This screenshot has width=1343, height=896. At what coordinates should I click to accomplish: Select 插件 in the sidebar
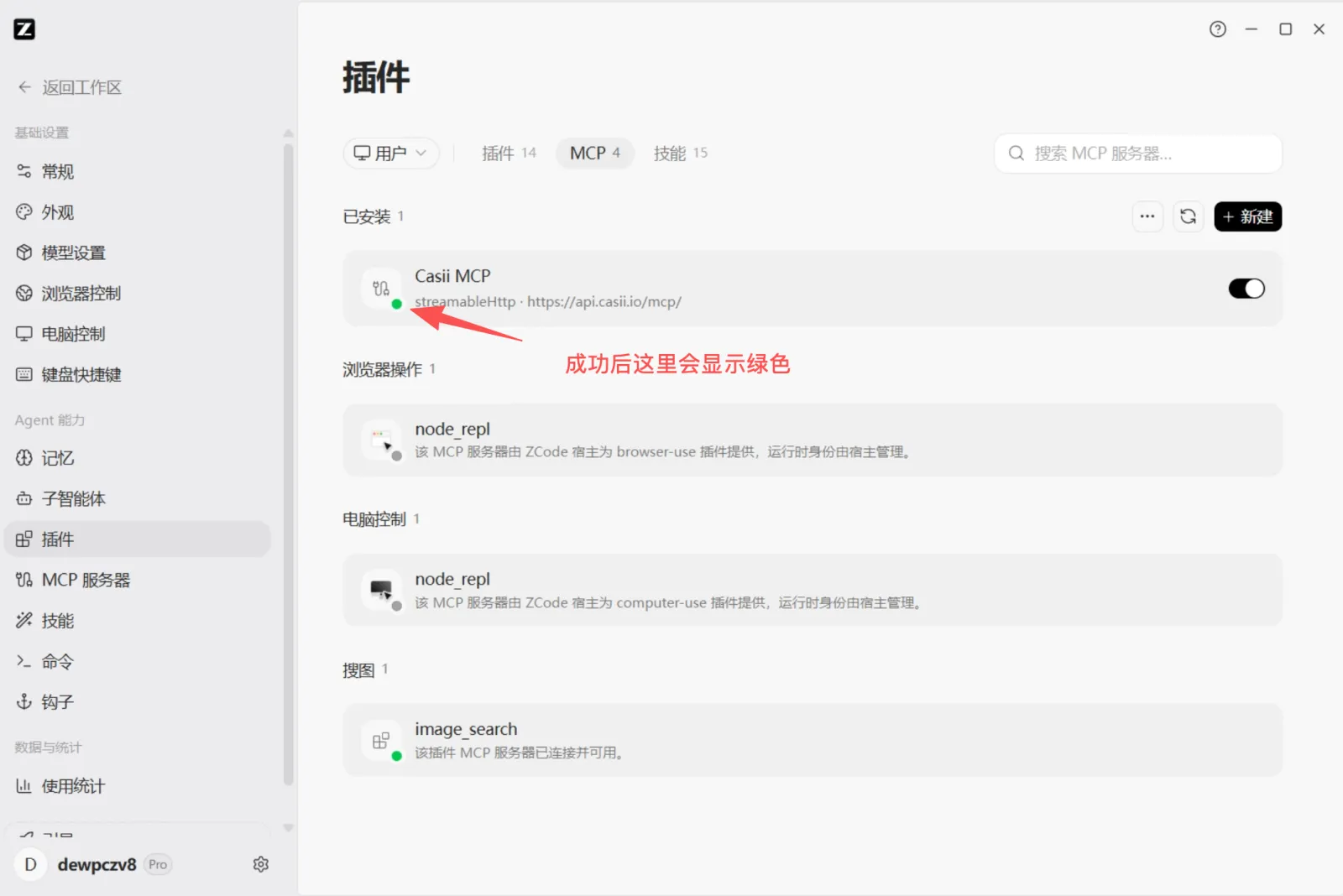[137, 539]
